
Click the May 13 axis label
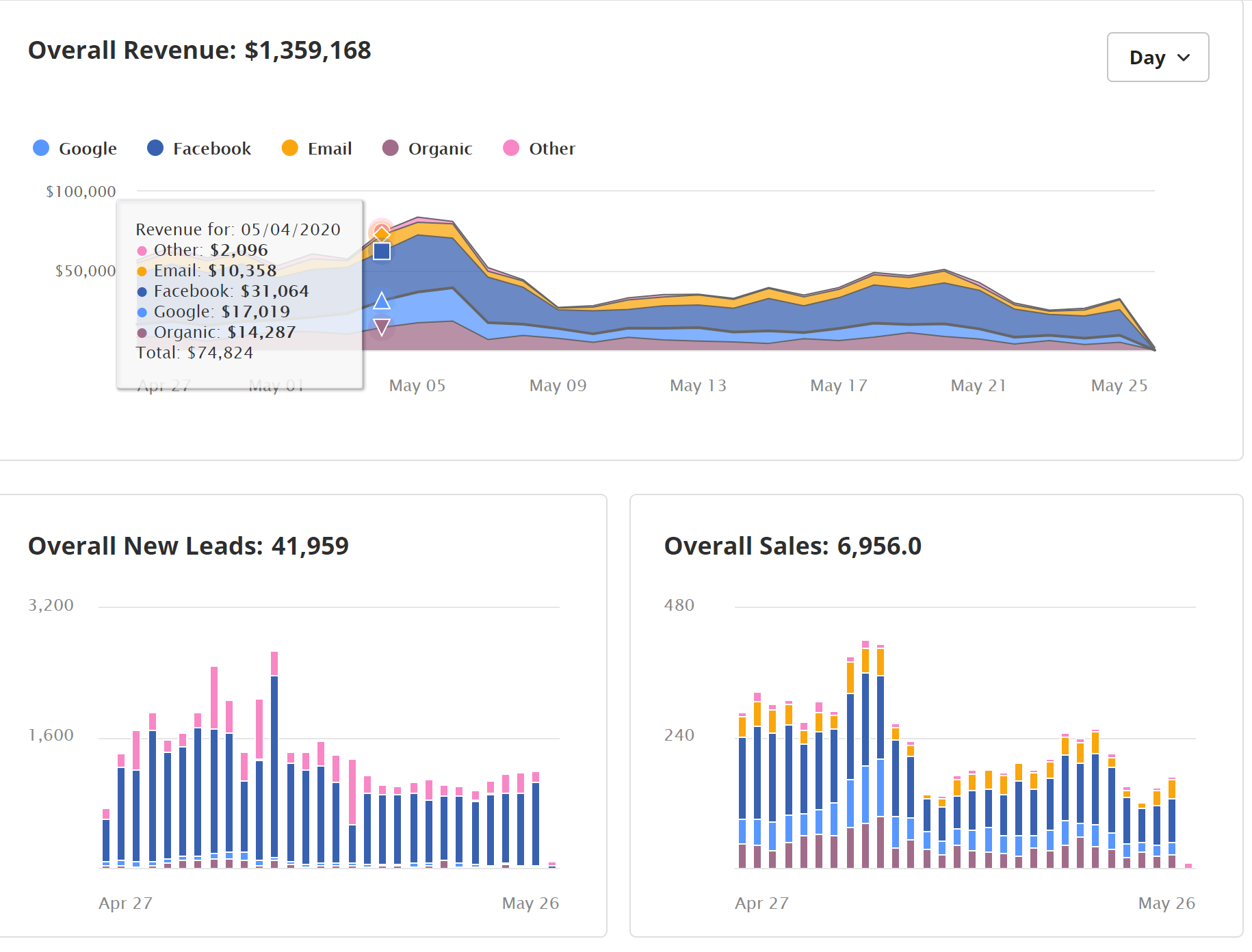pyautogui.click(x=698, y=386)
